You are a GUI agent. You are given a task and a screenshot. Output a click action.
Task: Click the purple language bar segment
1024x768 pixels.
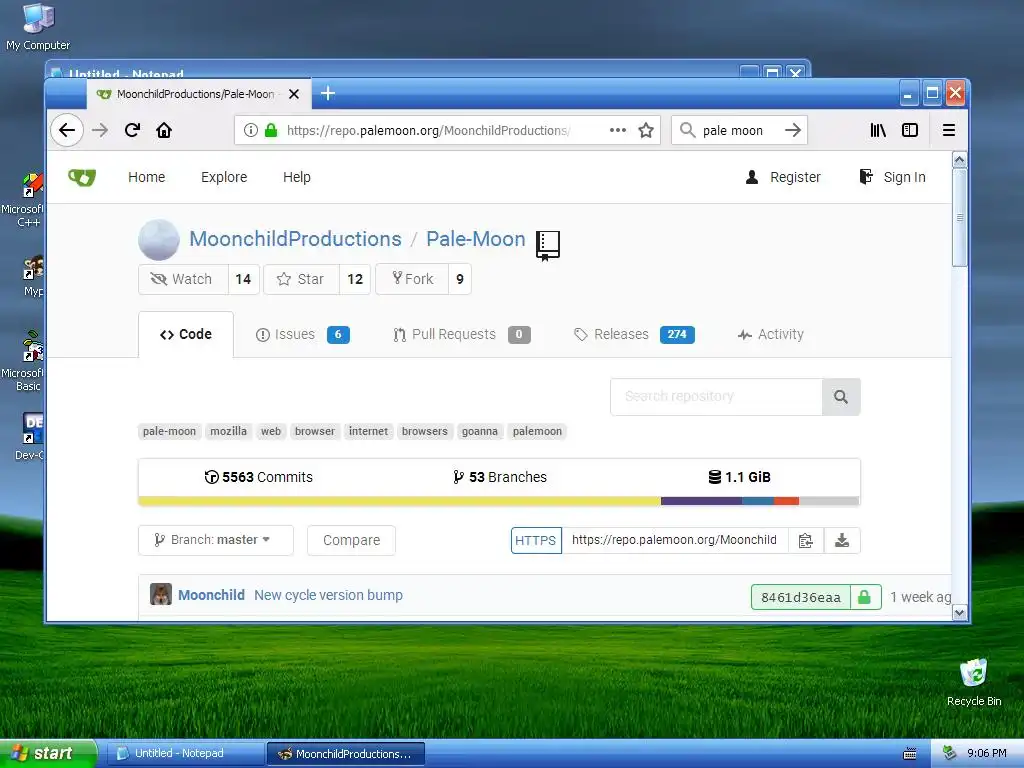(701, 501)
